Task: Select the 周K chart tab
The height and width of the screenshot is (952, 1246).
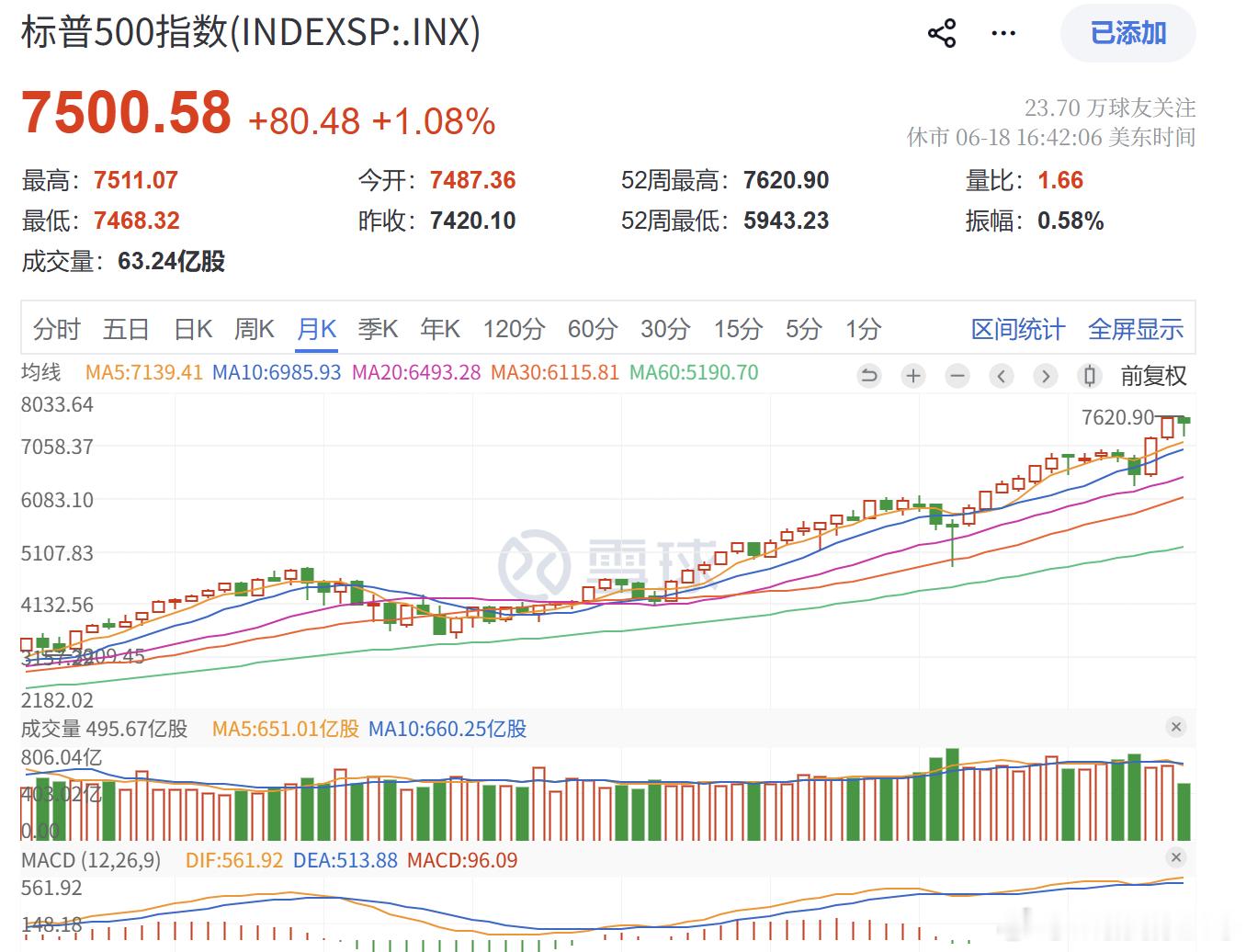Action: tap(255, 329)
